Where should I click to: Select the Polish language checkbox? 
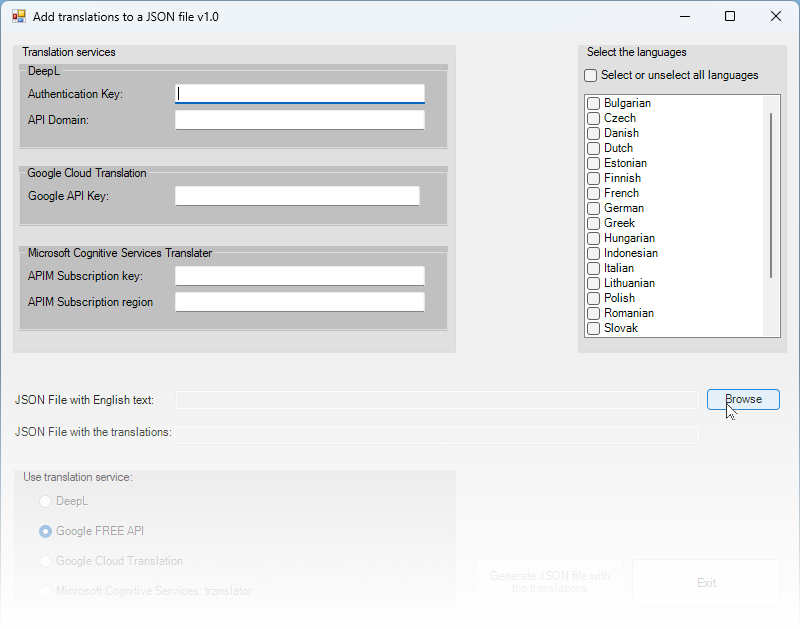(594, 299)
